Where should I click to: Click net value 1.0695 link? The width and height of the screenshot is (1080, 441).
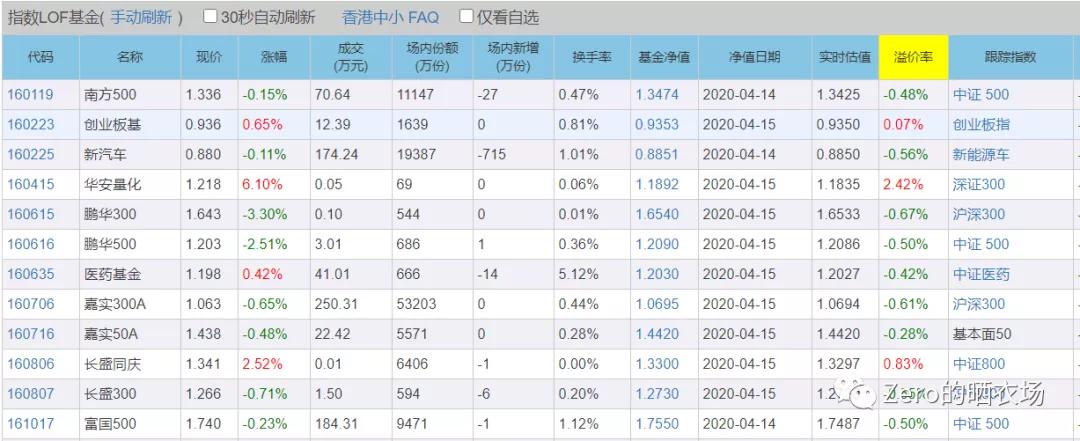657,304
